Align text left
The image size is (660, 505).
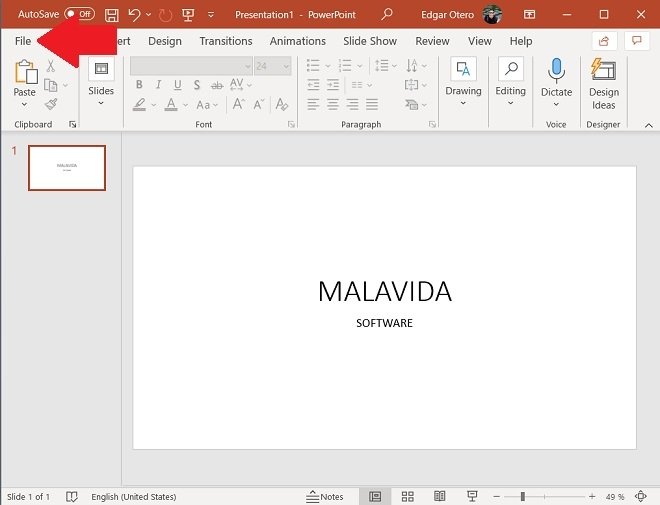coord(313,104)
